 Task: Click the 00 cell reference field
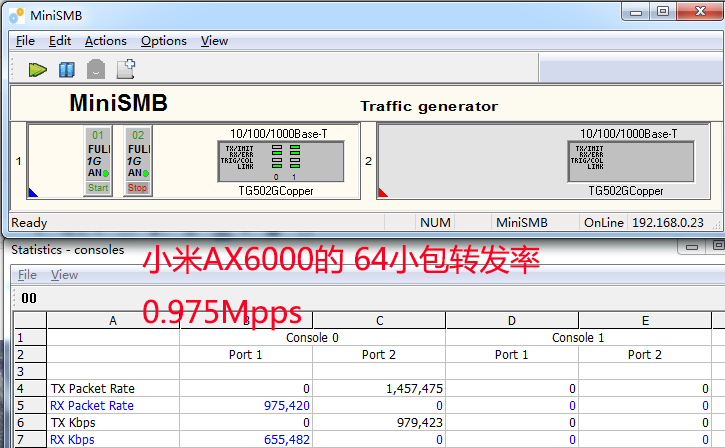click(x=29, y=298)
